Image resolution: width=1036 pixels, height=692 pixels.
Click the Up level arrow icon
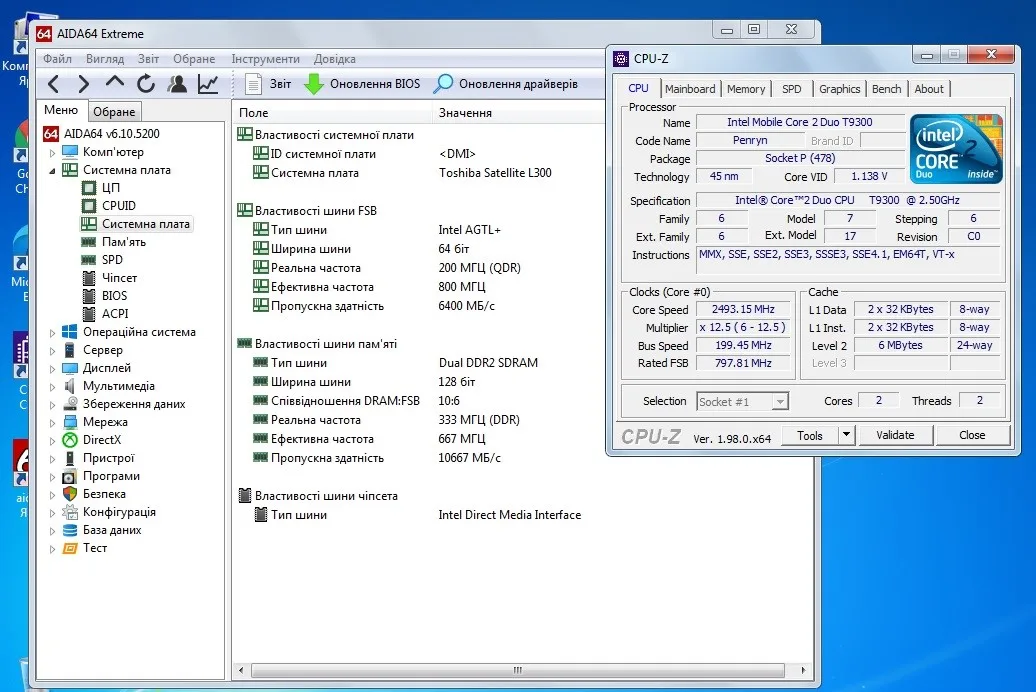[x=115, y=84]
